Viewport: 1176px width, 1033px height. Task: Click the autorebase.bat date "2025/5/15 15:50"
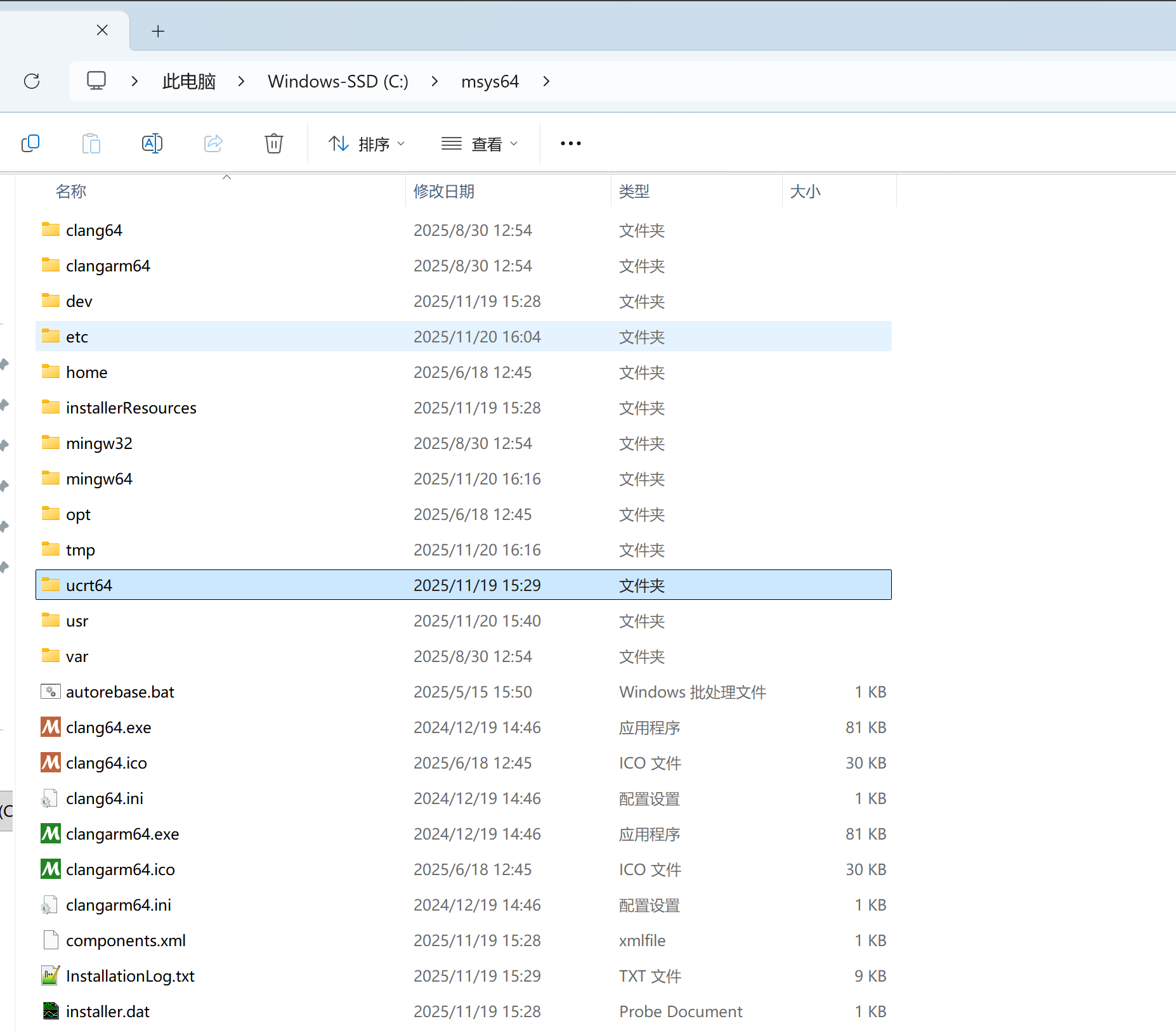[473, 692]
